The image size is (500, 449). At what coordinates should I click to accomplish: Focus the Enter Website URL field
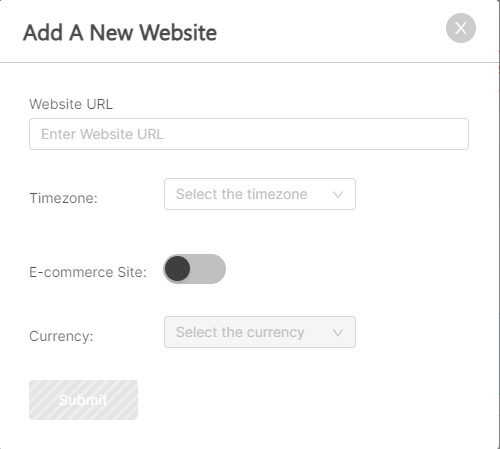coord(249,134)
